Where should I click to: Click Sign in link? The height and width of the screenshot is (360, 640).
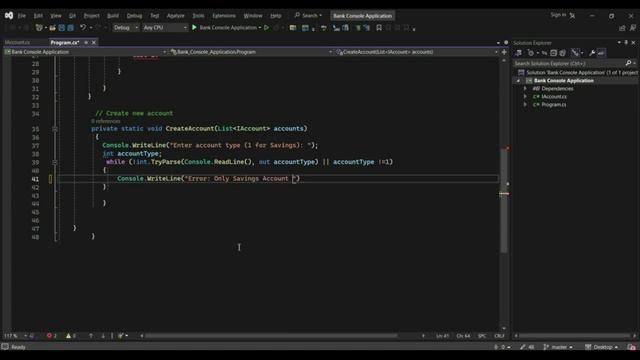click(558, 15)
